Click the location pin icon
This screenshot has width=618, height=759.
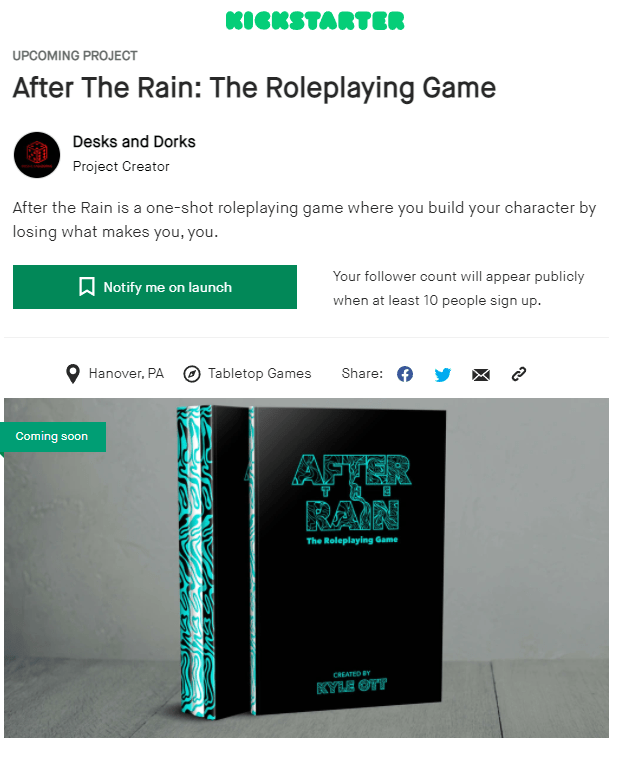pyautogui.click(x=73, y=374)
